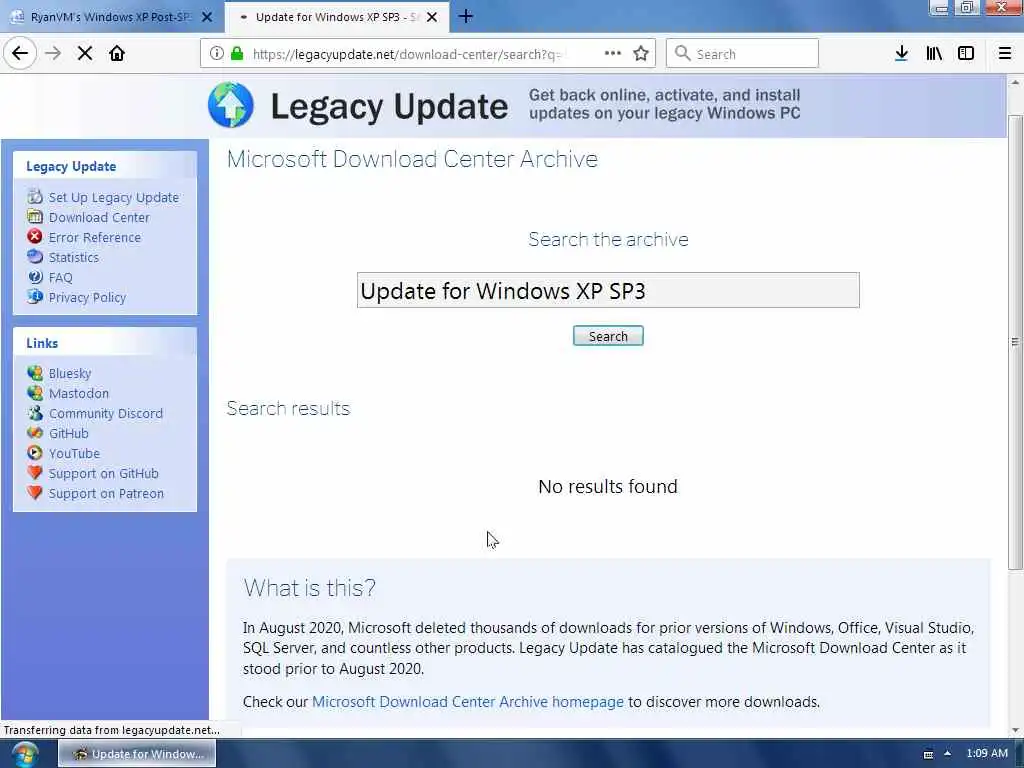The image size is (1024, 768).
Task: Click the Set Up Legacy Update icon
Action: tap(35, 197)
